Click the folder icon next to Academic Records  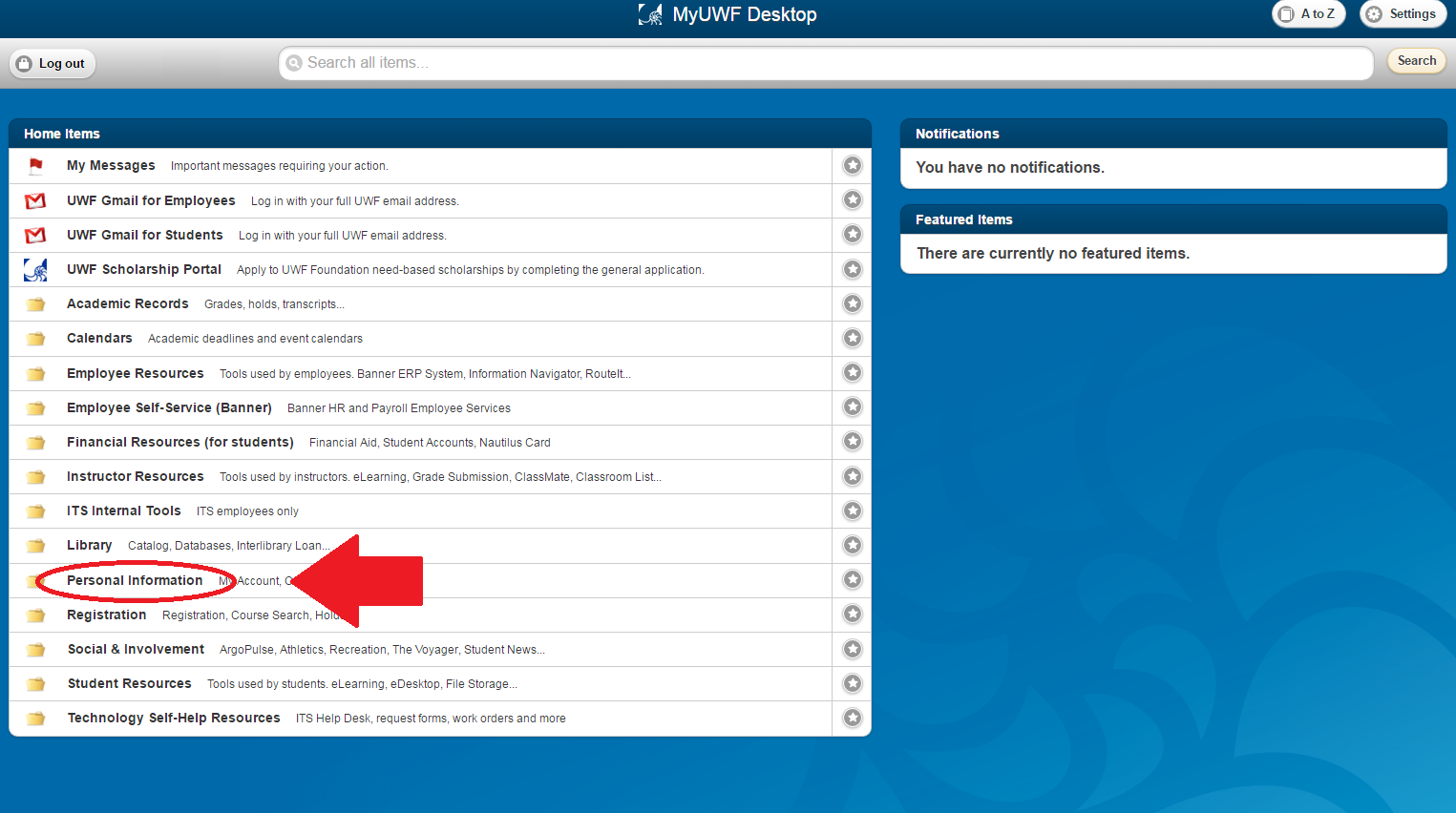pos(35,304)
